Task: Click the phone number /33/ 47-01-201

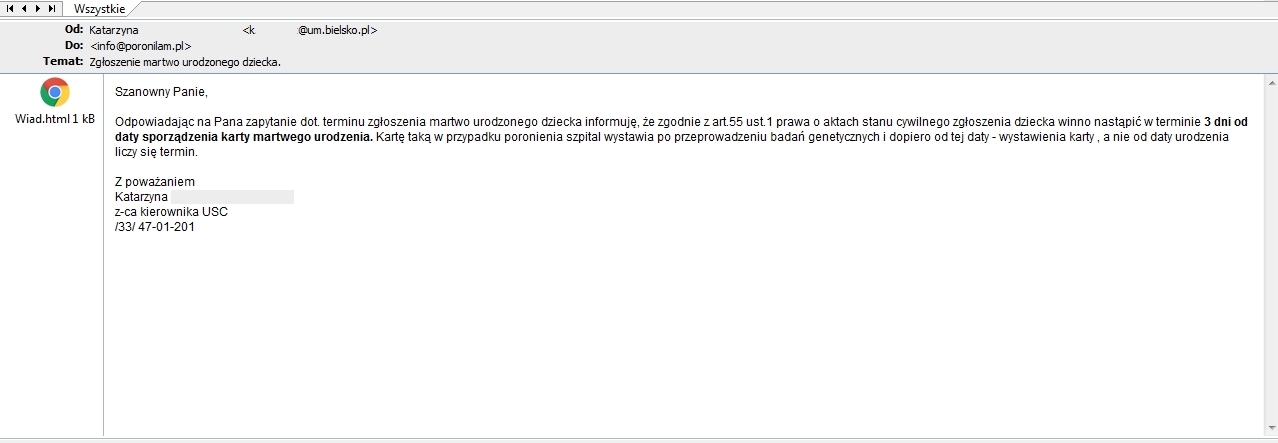Action: (x=155, y=227)
